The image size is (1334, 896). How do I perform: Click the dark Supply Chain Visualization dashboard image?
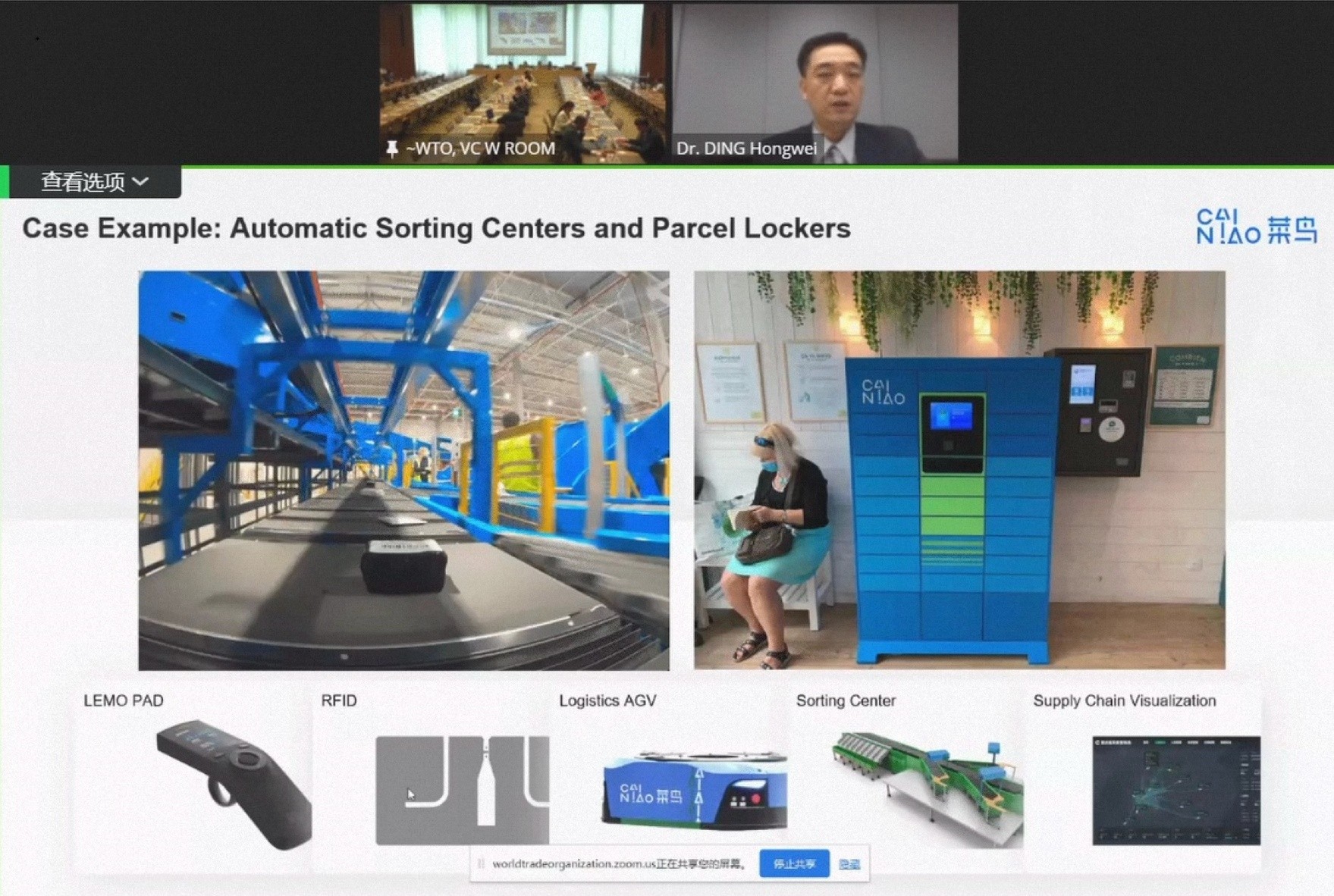coord(1175,790)
